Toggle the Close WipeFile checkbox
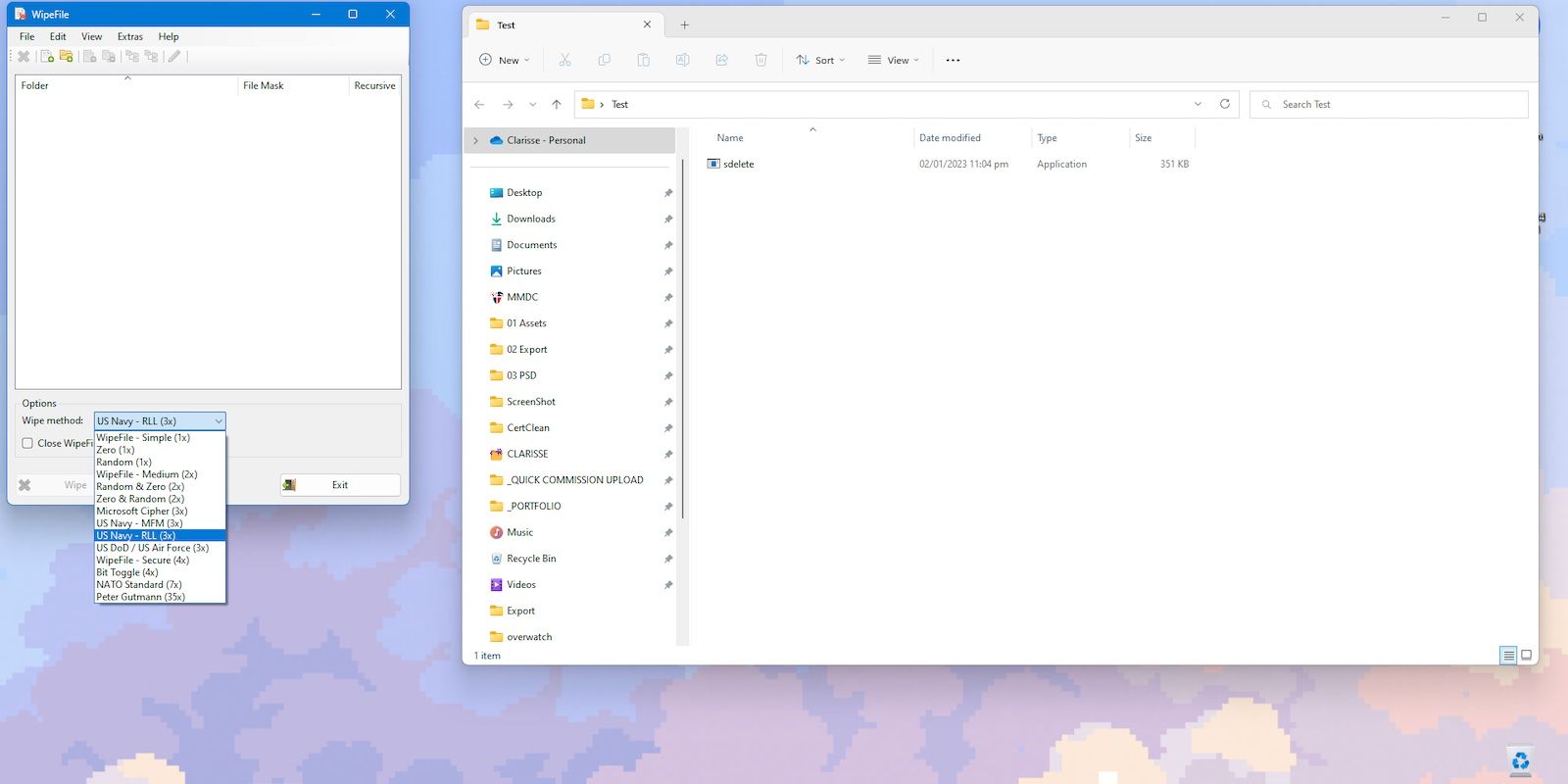 point(27,443)
